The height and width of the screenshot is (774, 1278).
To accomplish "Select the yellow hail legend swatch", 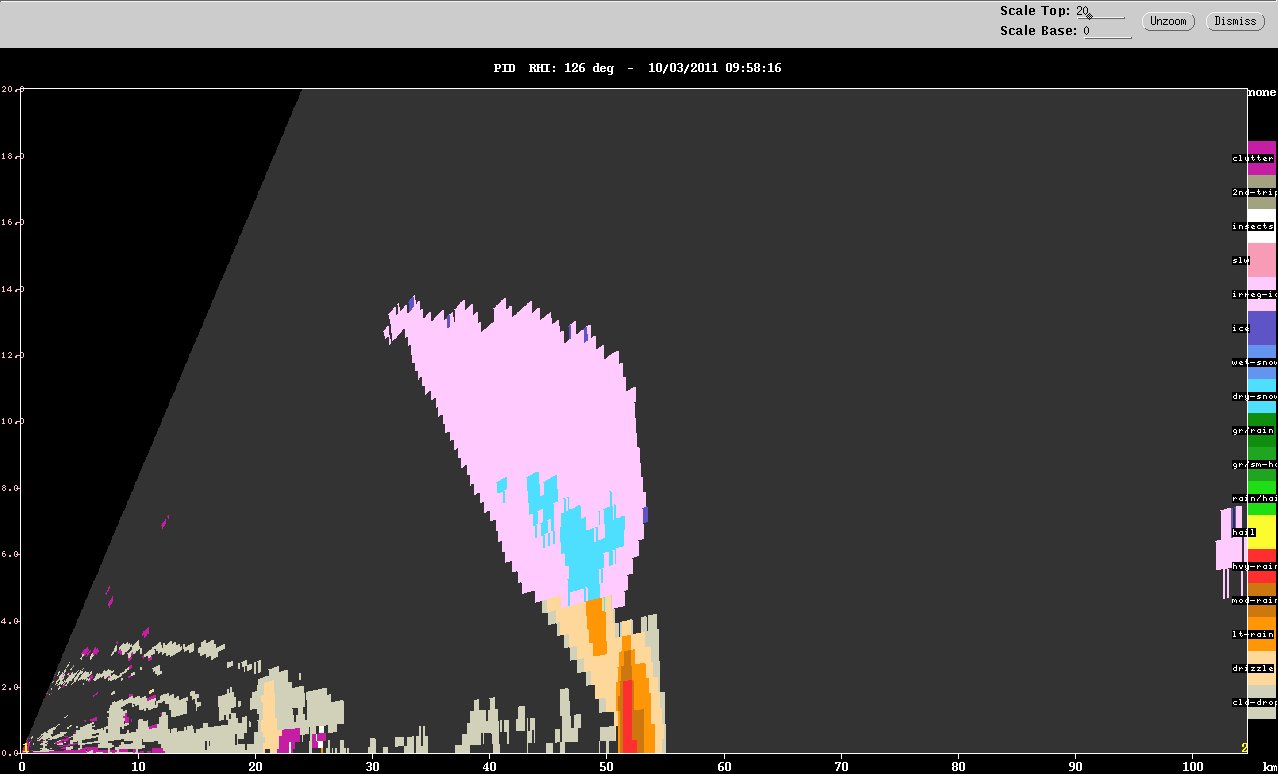I will pyautogui.click(x=1262, y=532).
